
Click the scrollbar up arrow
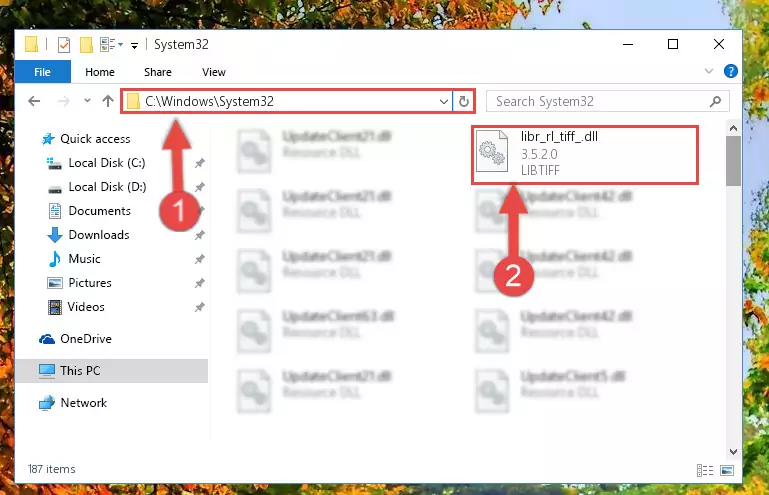click(733, 128)
